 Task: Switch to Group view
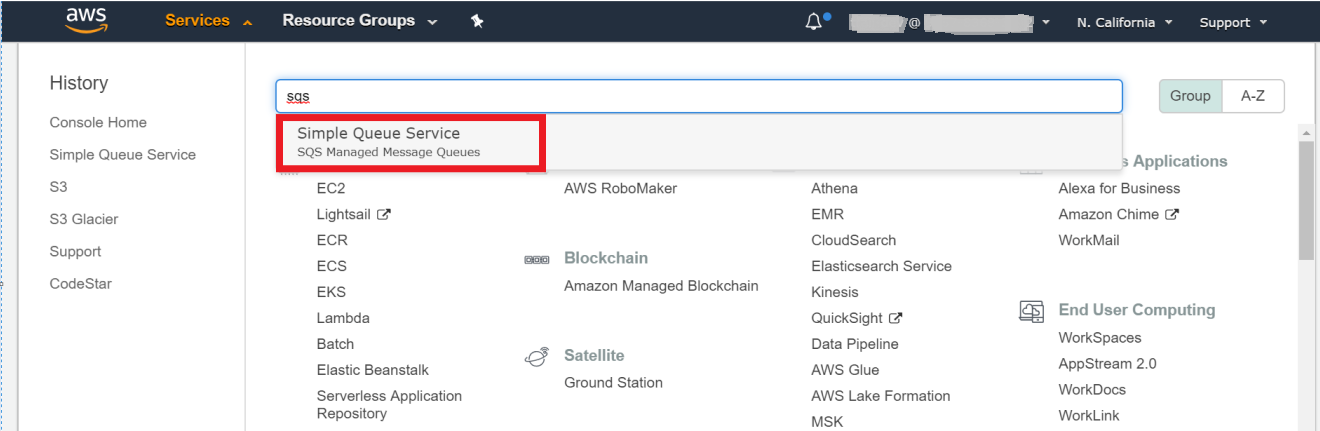1190,96
